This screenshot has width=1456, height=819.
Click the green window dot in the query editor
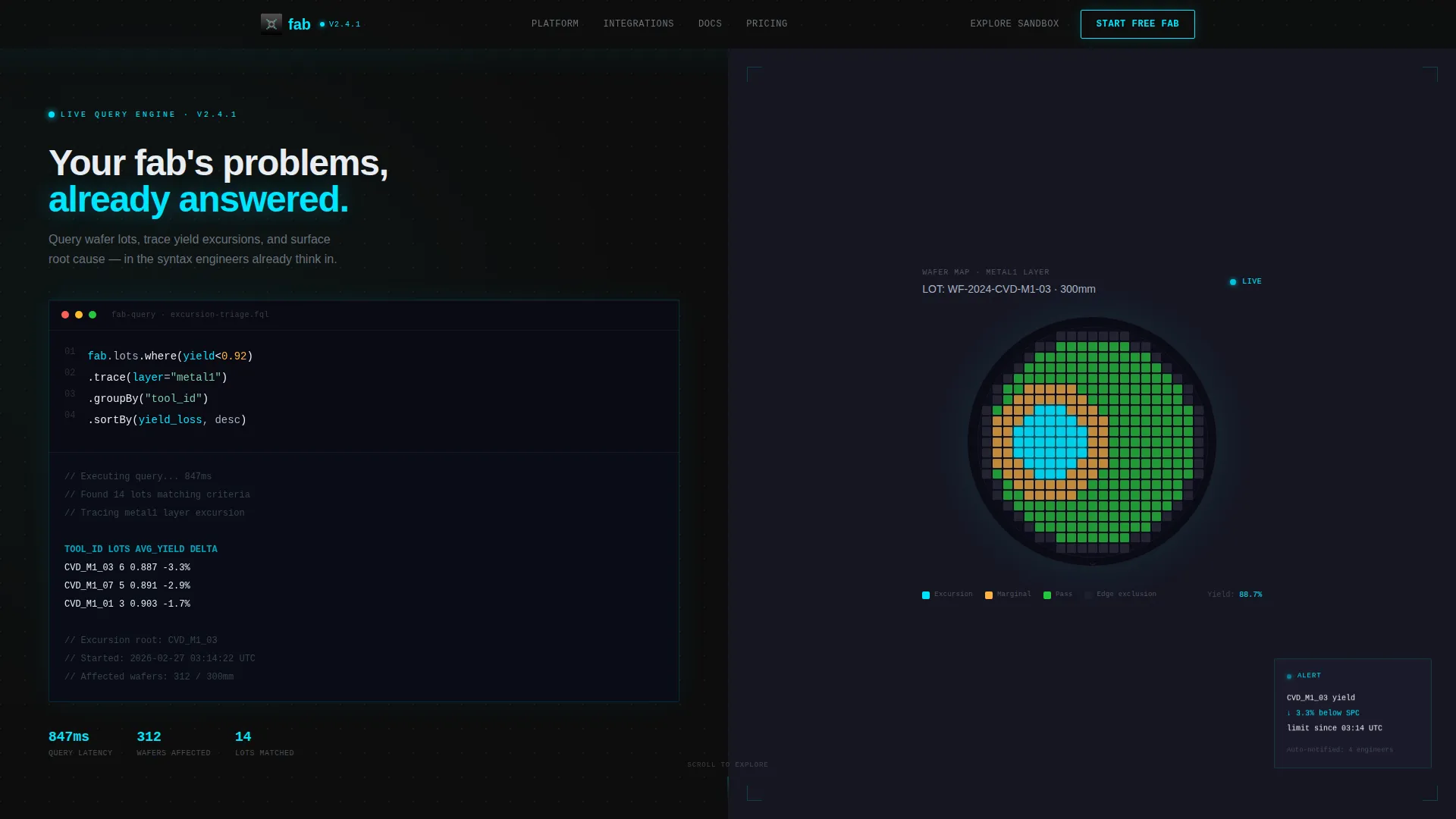pyautogui.click(x=93, y=315)
